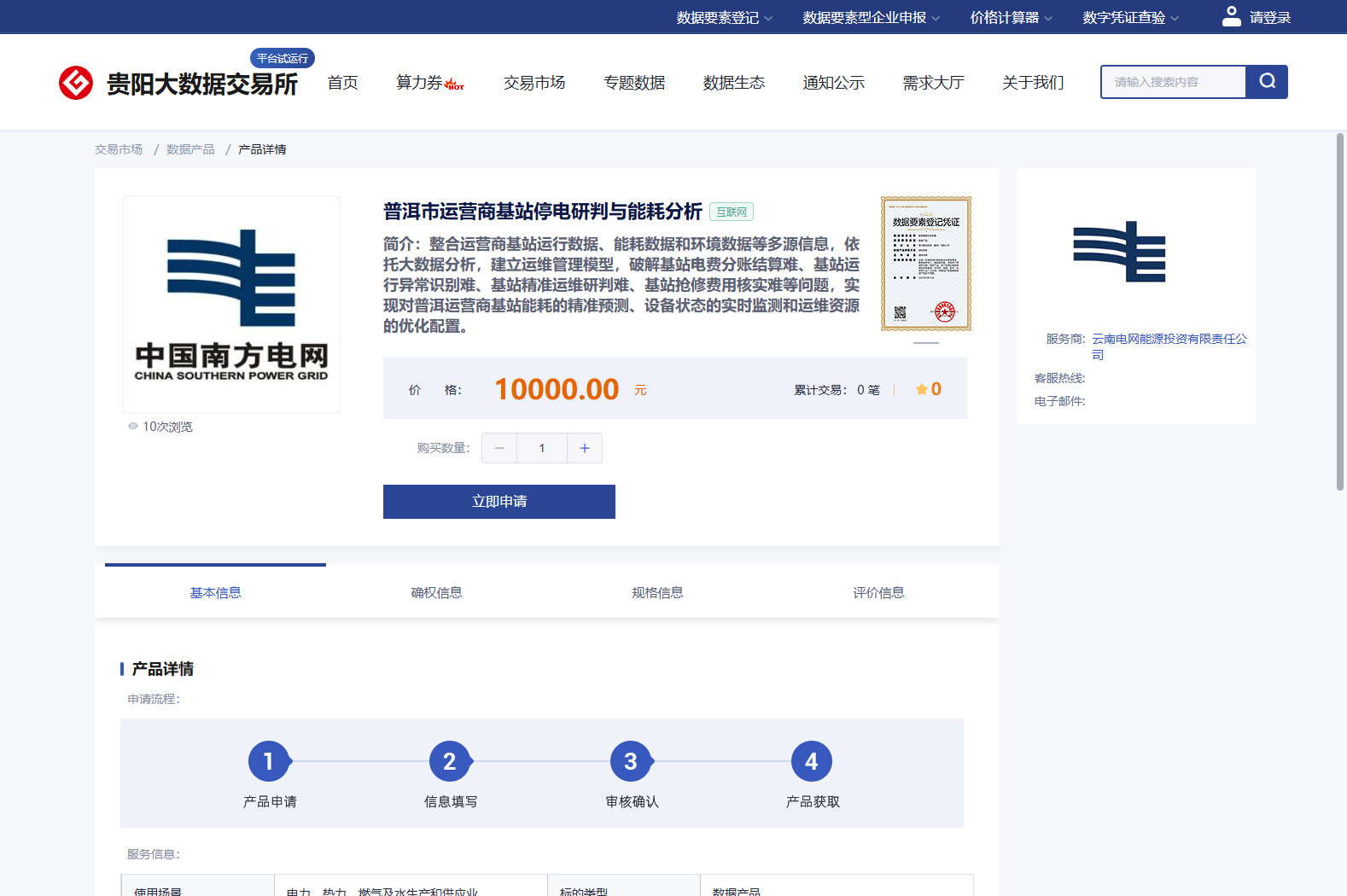Click the 产品详情 section heading
1347x896 pixels.
click(163, 669)
